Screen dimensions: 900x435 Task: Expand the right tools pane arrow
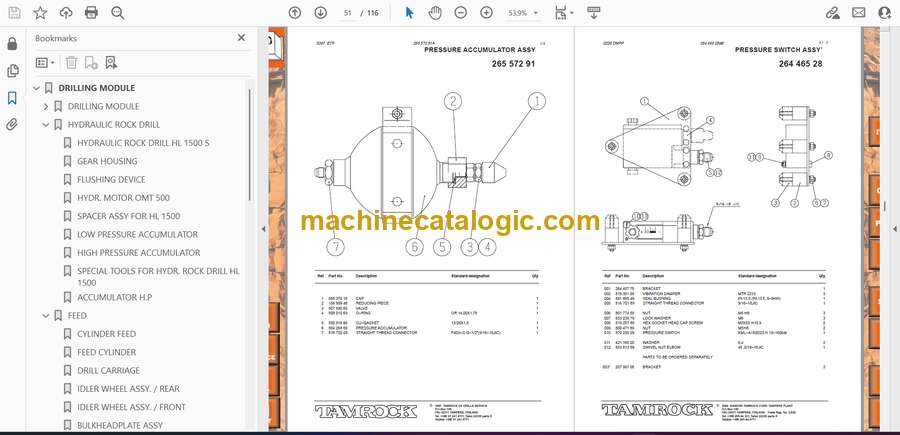(x=894, y=229)
